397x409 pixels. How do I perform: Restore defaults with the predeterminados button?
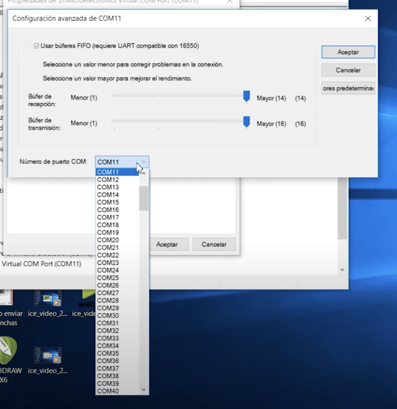coord(348,88)
